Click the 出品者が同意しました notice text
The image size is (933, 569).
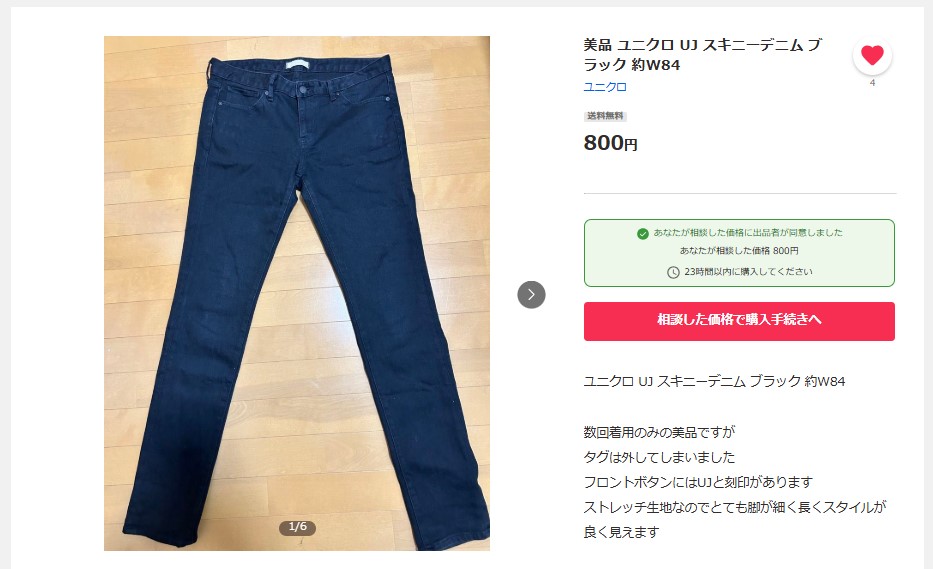(748, 233)
